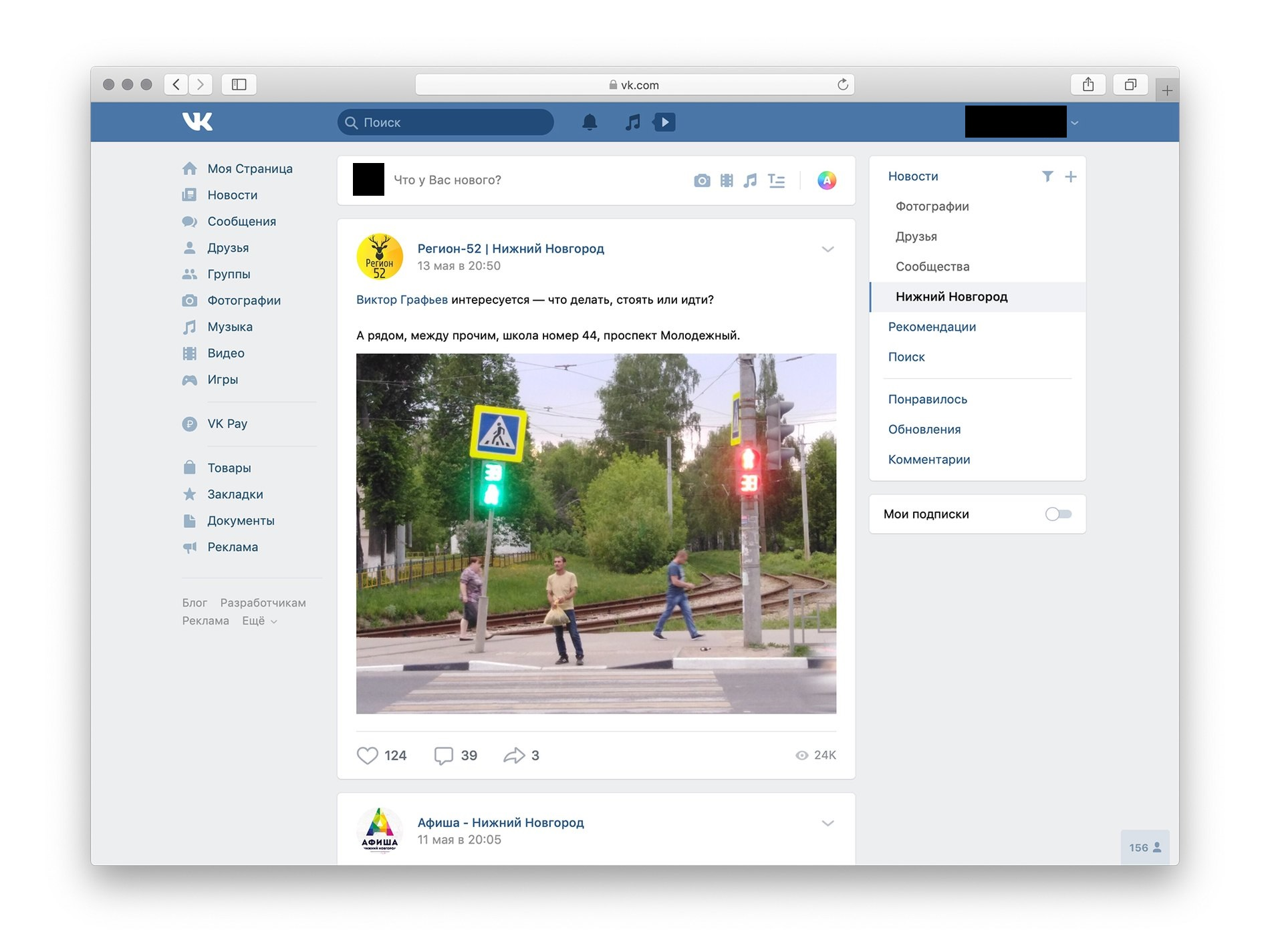Like the Регион-52 post with heart
The width and height of the screenshot is (1270, 952).
368,756
